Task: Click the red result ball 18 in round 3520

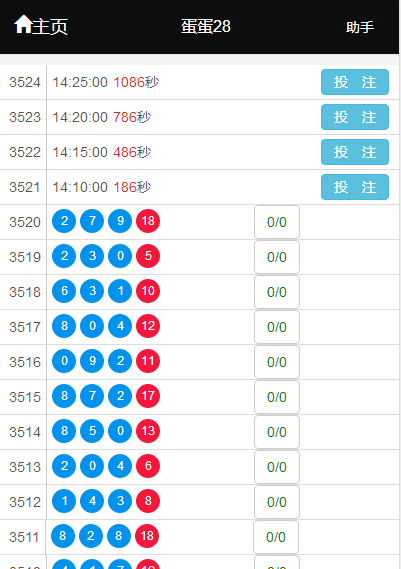Action: point(148,221)
